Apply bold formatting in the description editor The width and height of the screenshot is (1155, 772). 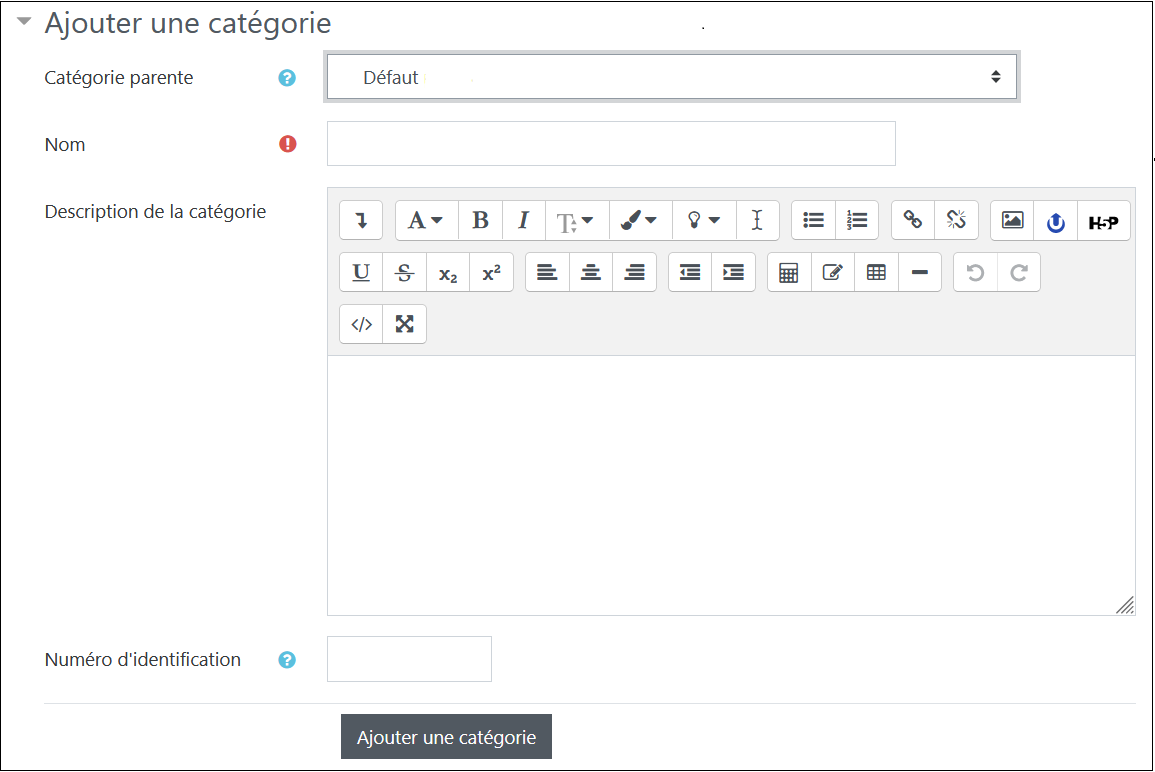(480, 220)
